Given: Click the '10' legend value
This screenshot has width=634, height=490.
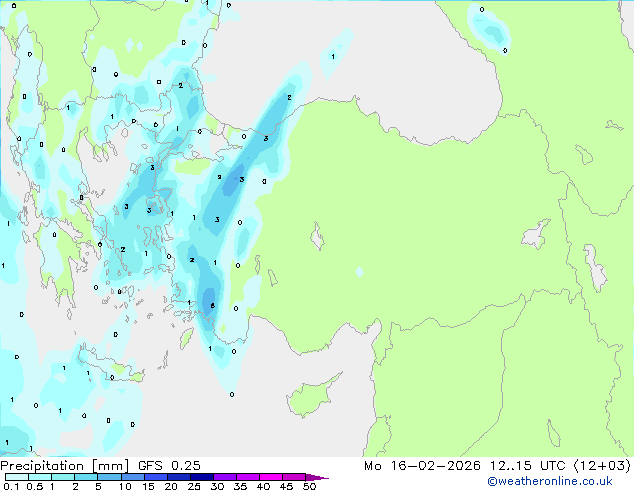Looking at the screenshot, I should click(x=125, y=486).
